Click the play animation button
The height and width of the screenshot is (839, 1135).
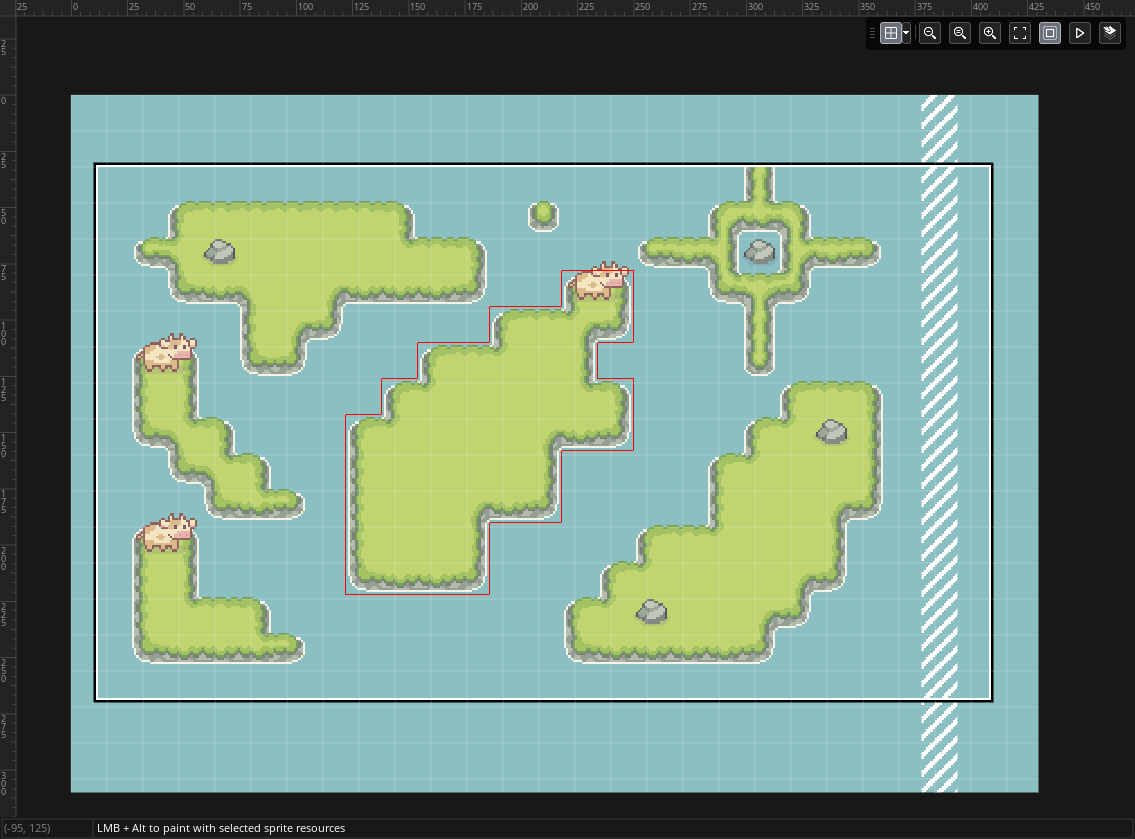(1079, 33)
